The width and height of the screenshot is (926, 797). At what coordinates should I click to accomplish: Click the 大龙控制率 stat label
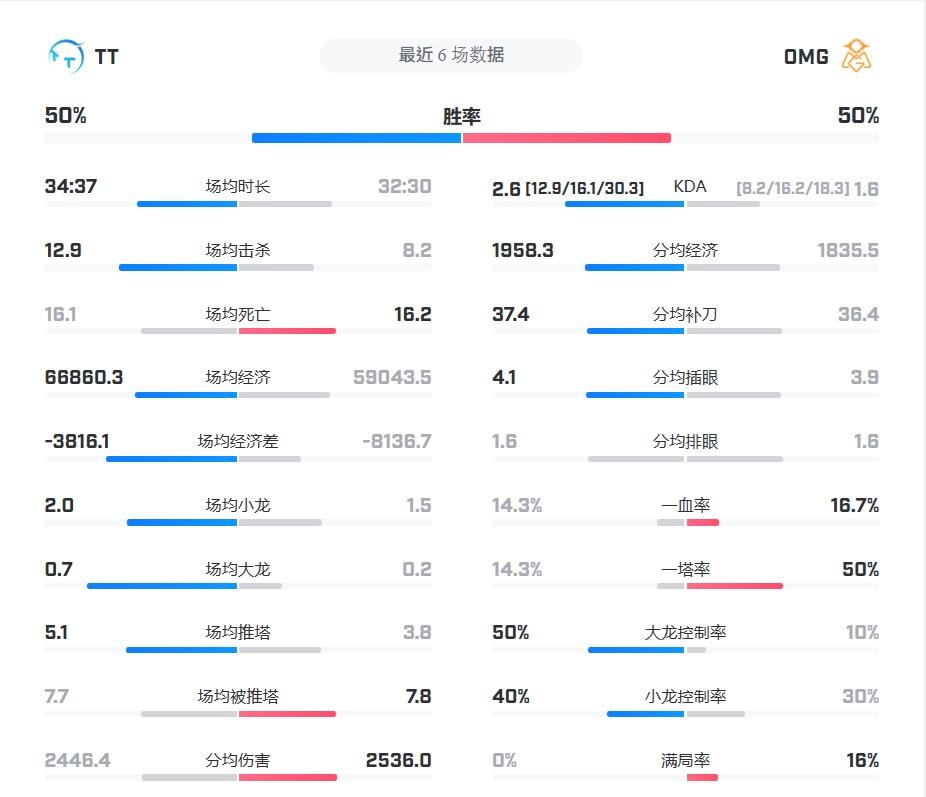click(x=685, y=633)
